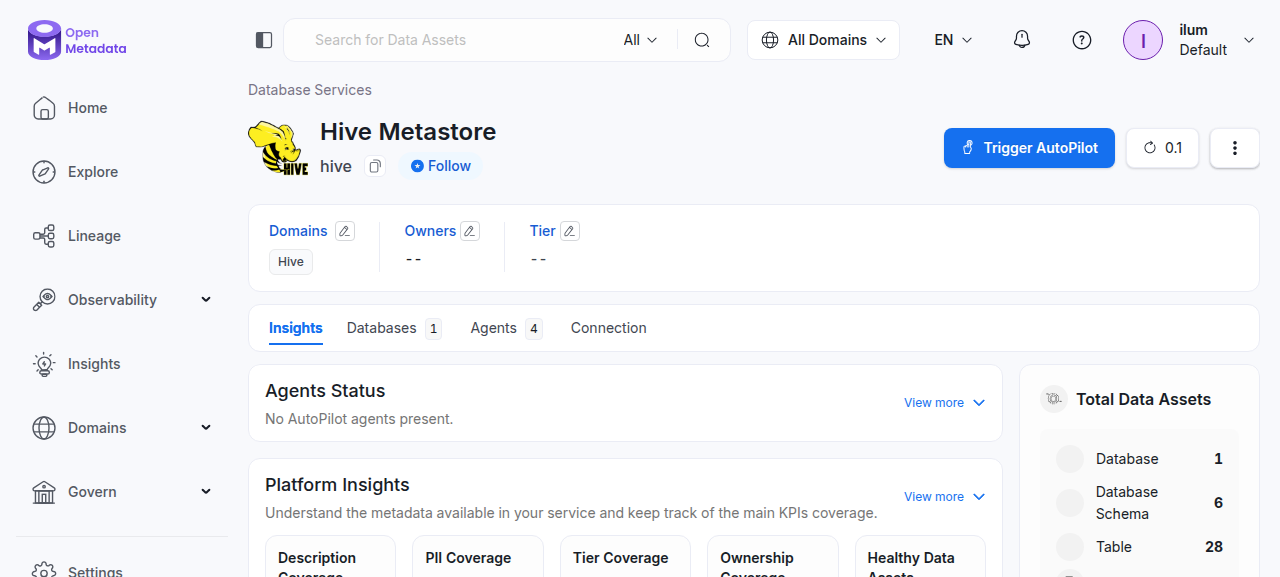
Task: Edit Domains with pencil icon
Action: point(344,231)
